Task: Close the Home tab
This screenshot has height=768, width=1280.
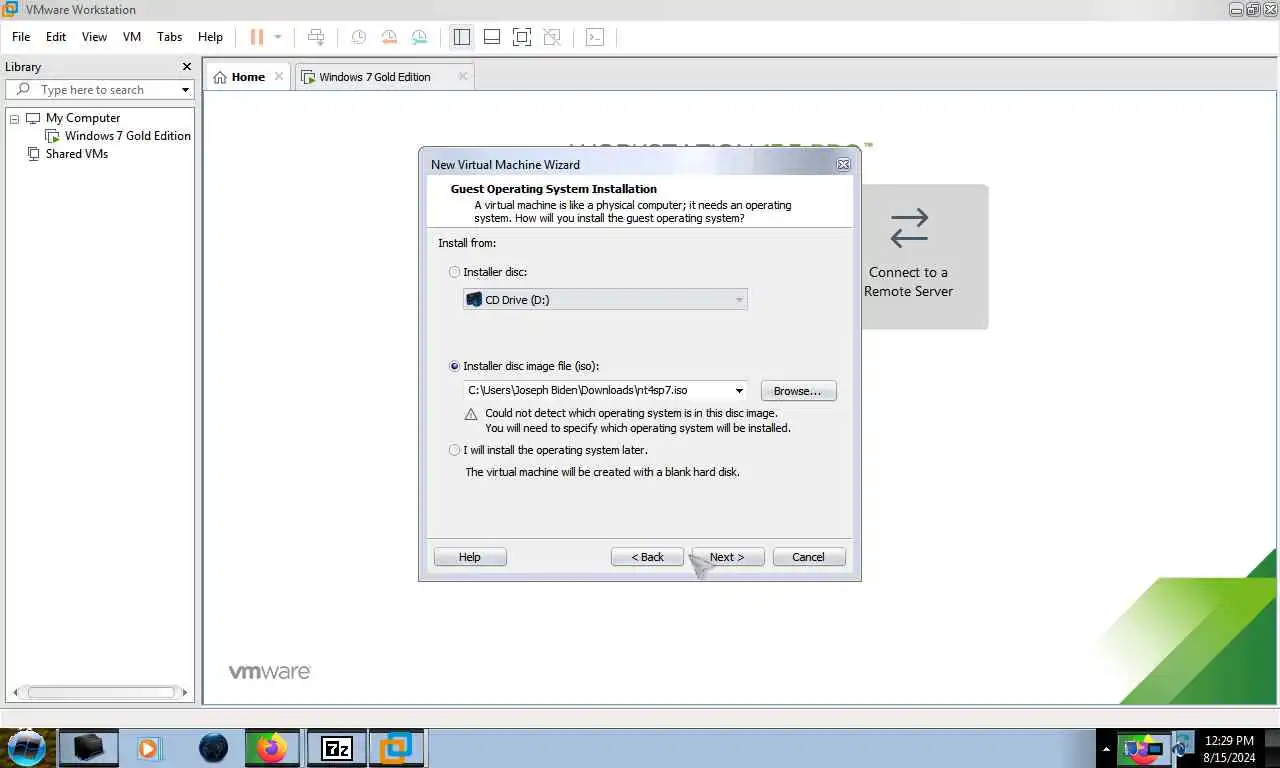Action: click(279, 76)
